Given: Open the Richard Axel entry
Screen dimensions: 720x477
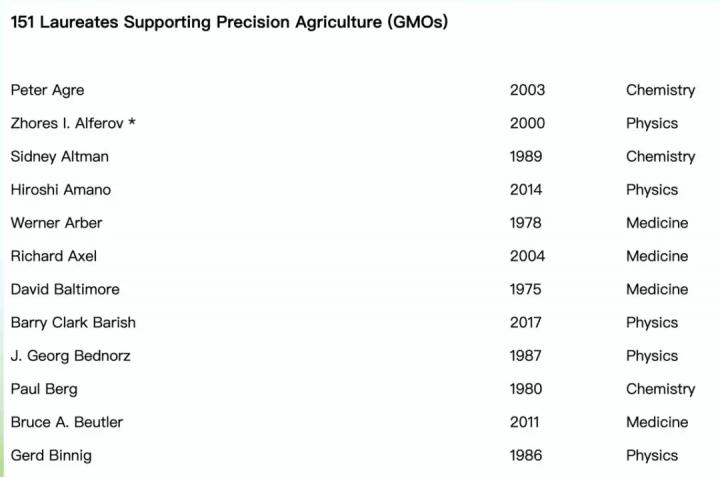Looking at the screenshot, I should pos(54,256).
